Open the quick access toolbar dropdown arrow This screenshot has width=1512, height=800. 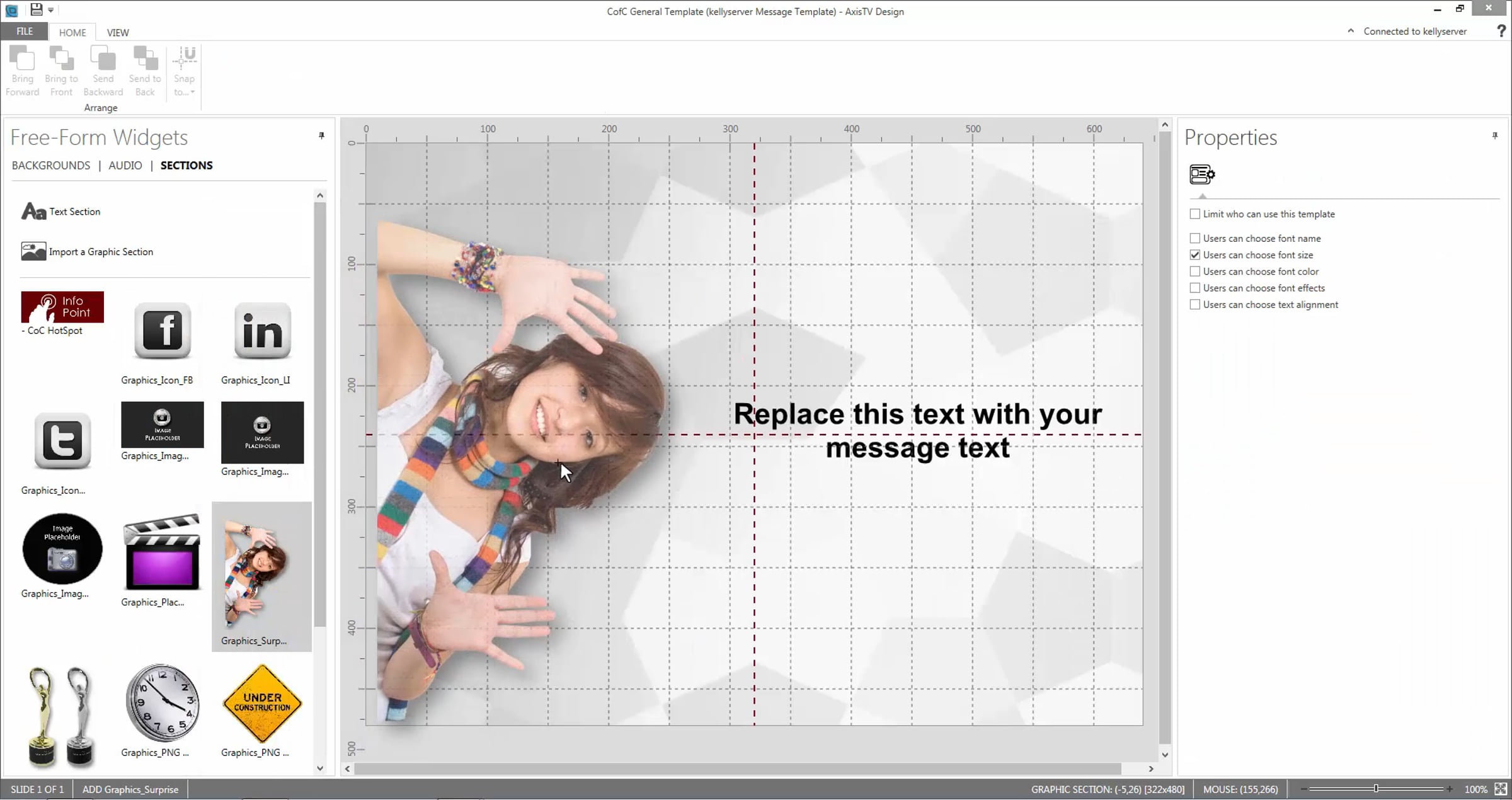point(51,10)
